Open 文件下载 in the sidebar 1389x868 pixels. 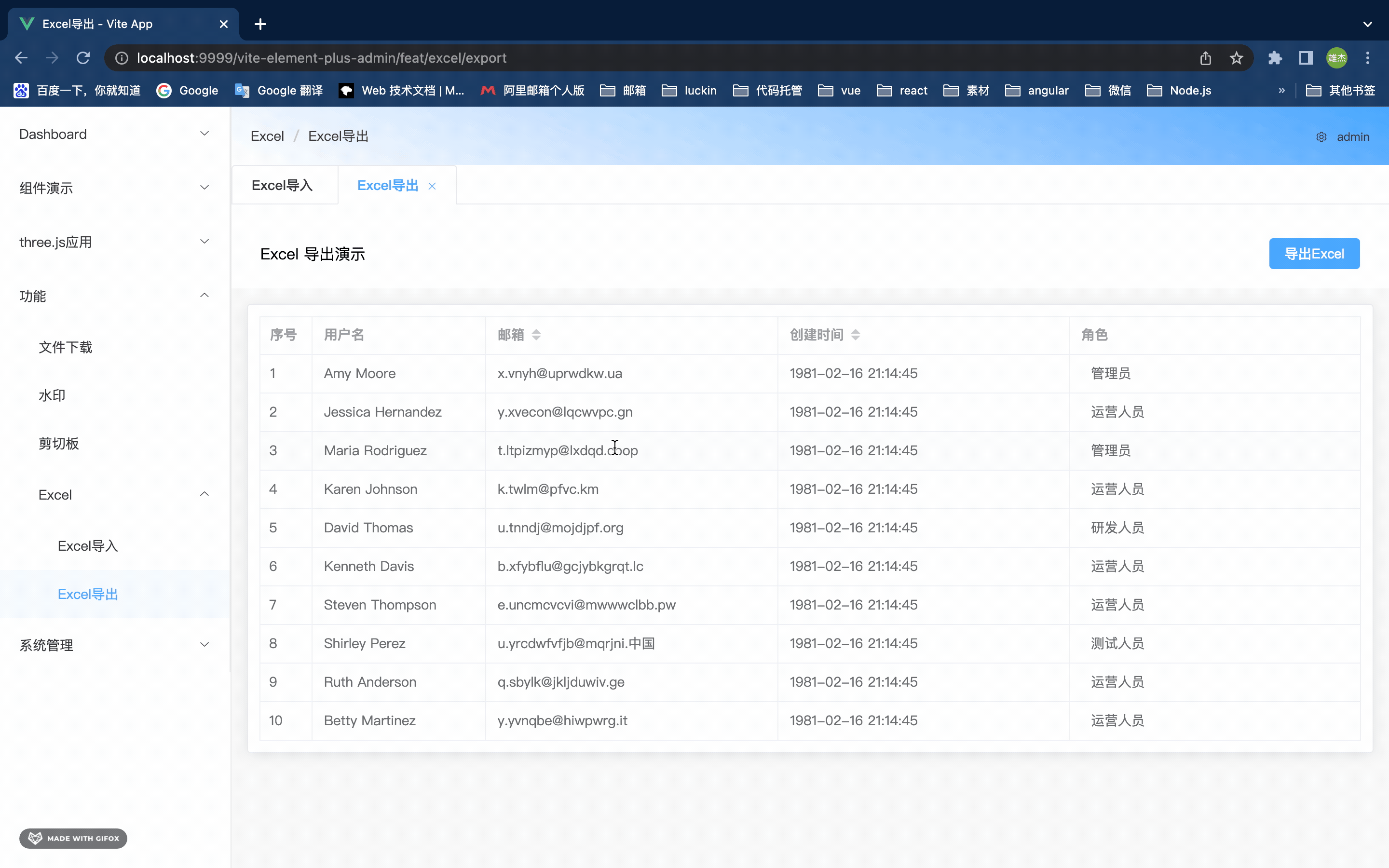(66, 347)
